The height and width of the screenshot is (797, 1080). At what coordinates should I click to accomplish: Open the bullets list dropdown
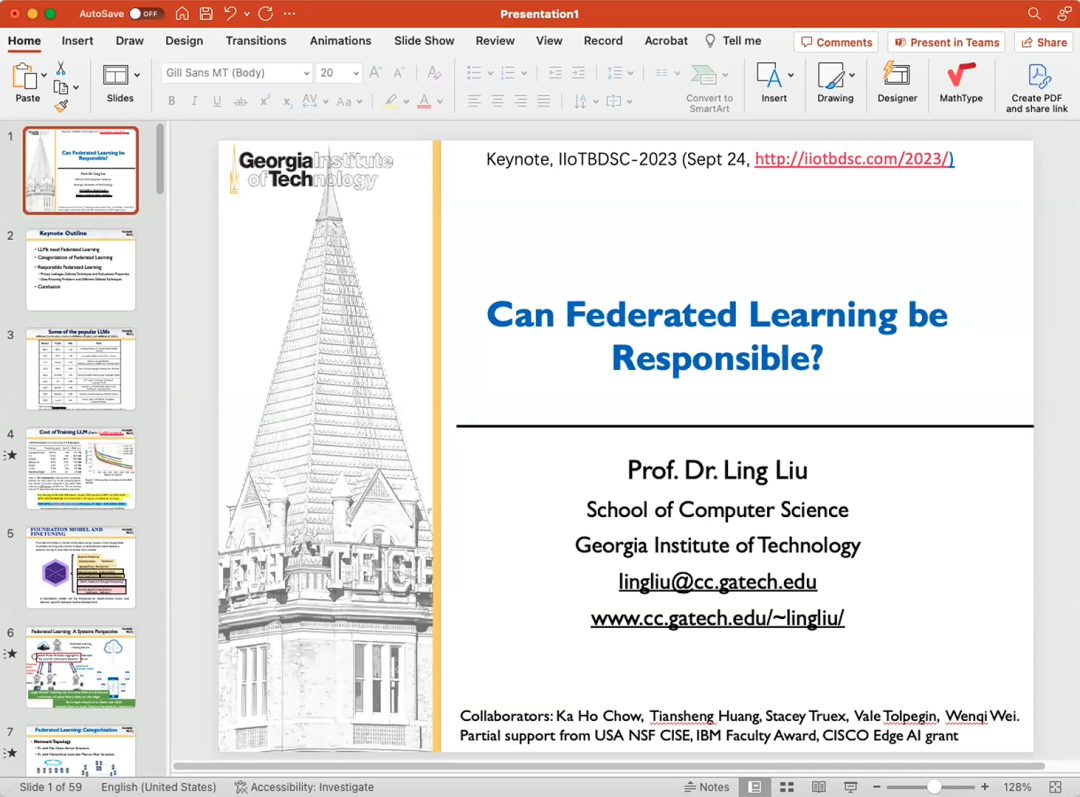coord(490,72)
